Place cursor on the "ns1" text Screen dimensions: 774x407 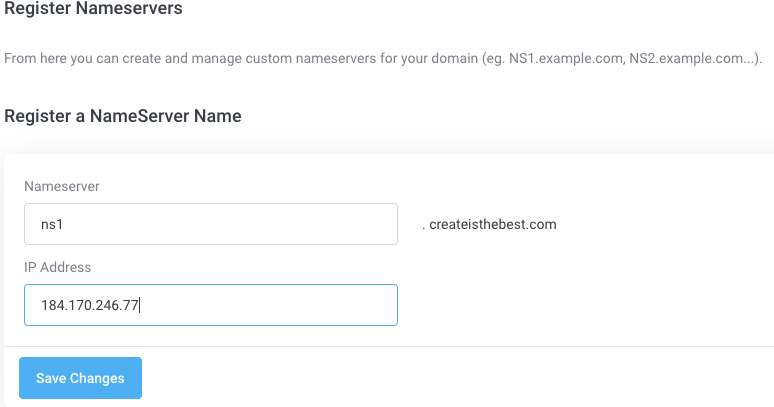coord(52,225)
